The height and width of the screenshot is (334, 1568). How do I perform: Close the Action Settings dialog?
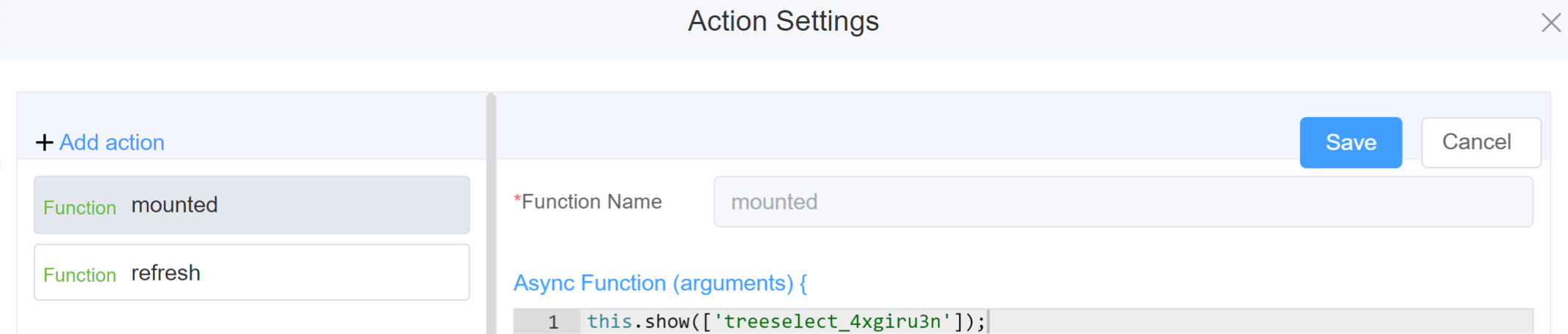pos(1550,23)
